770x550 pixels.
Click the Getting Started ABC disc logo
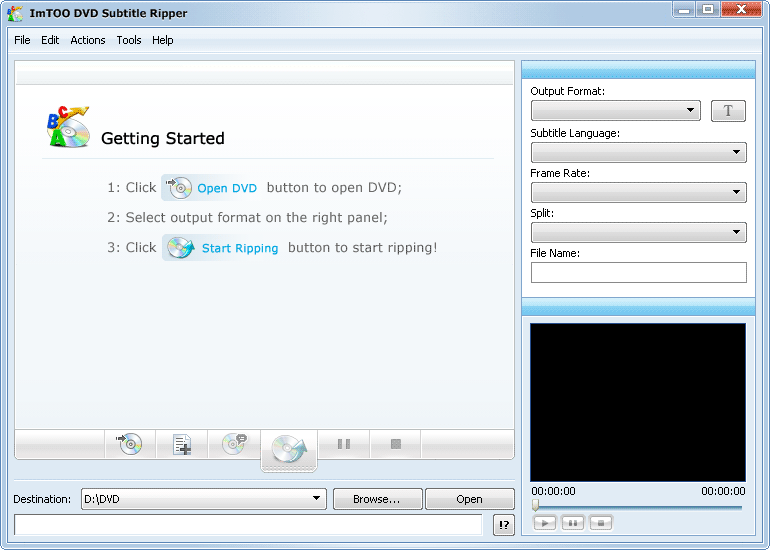[68, 127]
